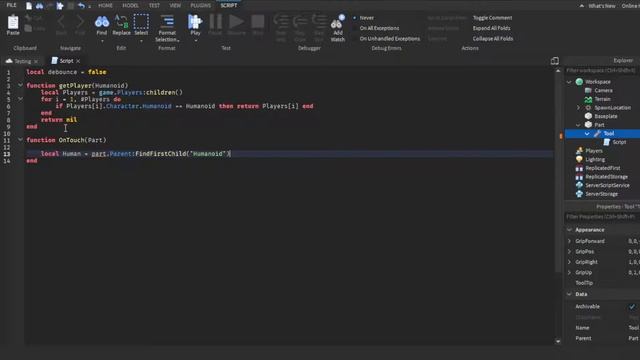
Task: Select On All Exceptions option
Action: (379, 28)
